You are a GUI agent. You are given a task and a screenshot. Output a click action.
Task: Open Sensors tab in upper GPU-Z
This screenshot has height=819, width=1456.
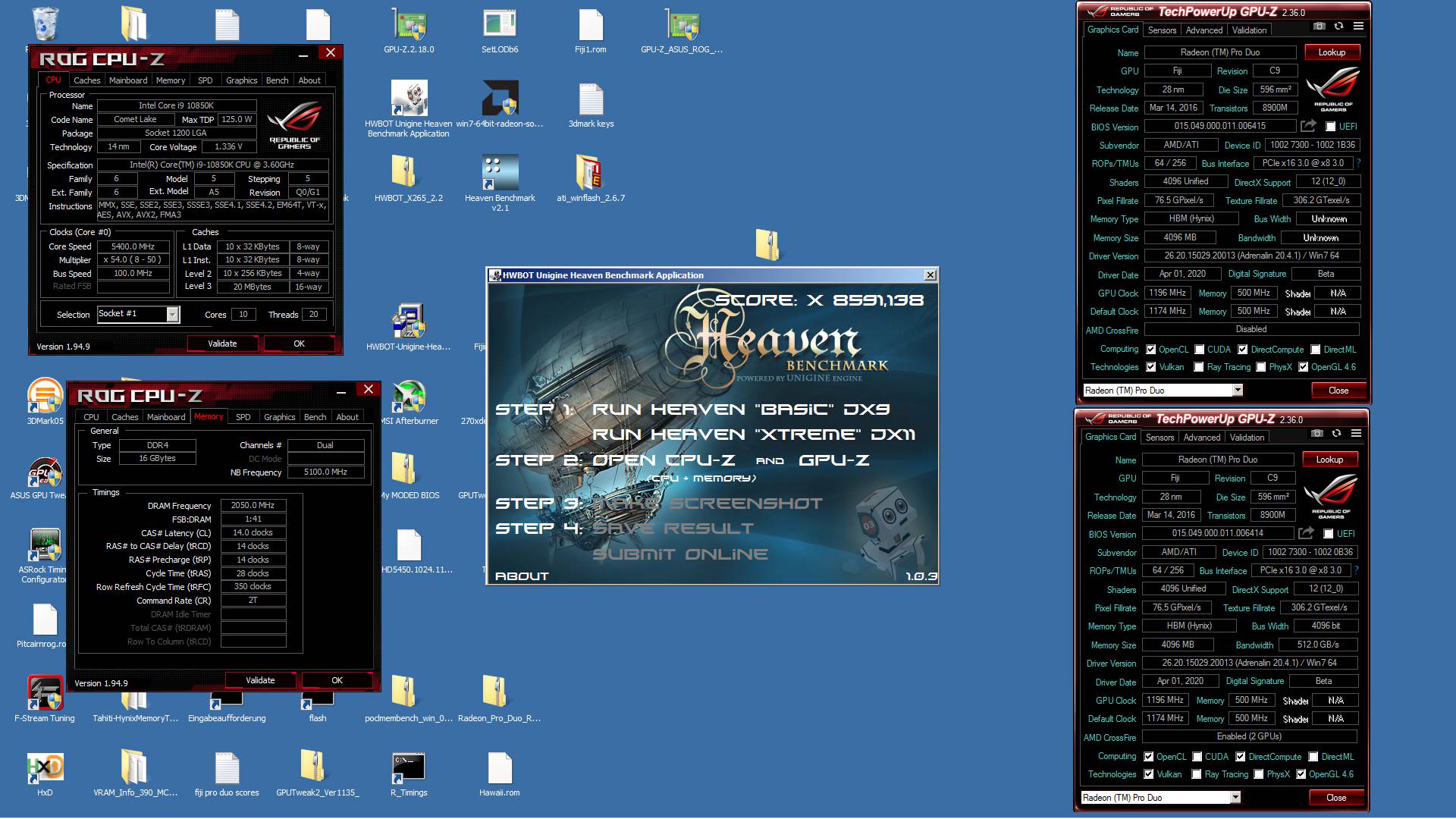[x=1162, y=30]
